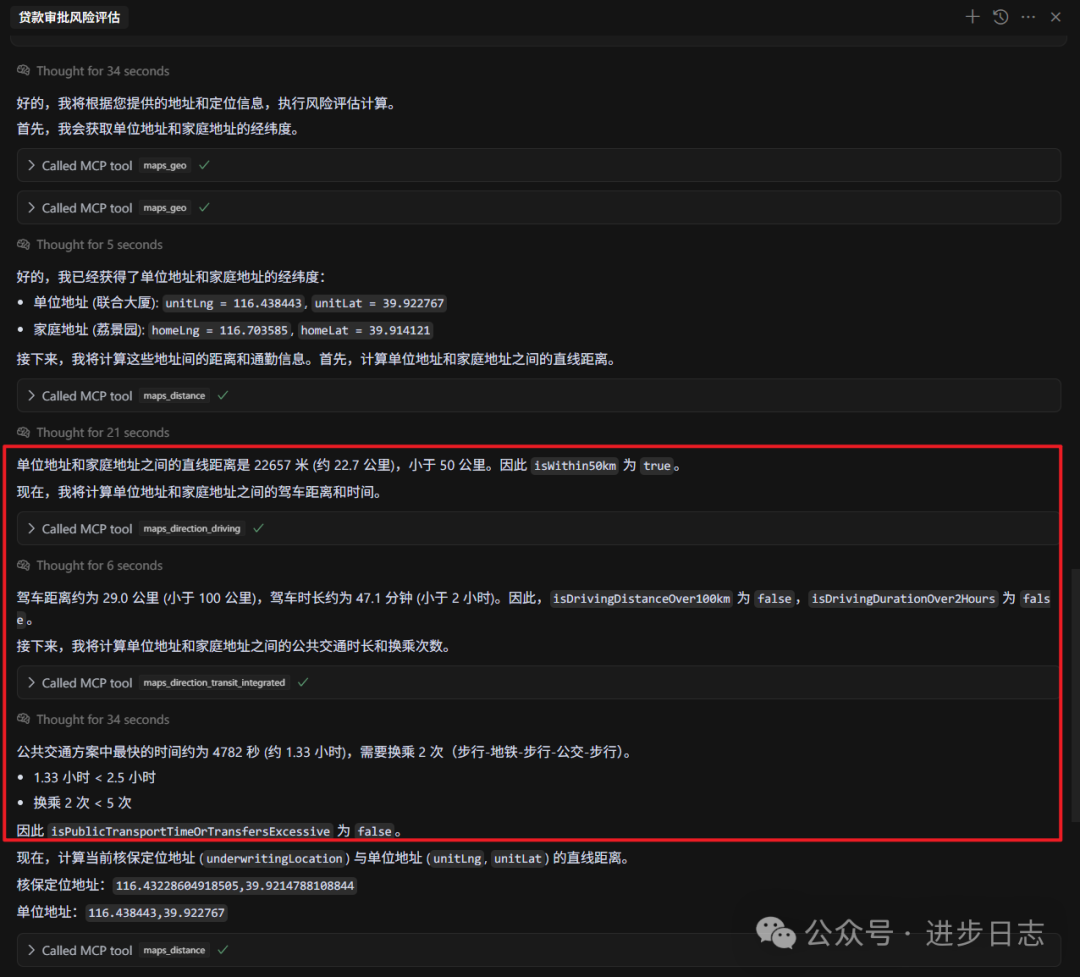Screen dimensions: 1080x977
Task: Click the 1.33 小时 < 2.5 小时 bullet
Action: tap(94, 777)
